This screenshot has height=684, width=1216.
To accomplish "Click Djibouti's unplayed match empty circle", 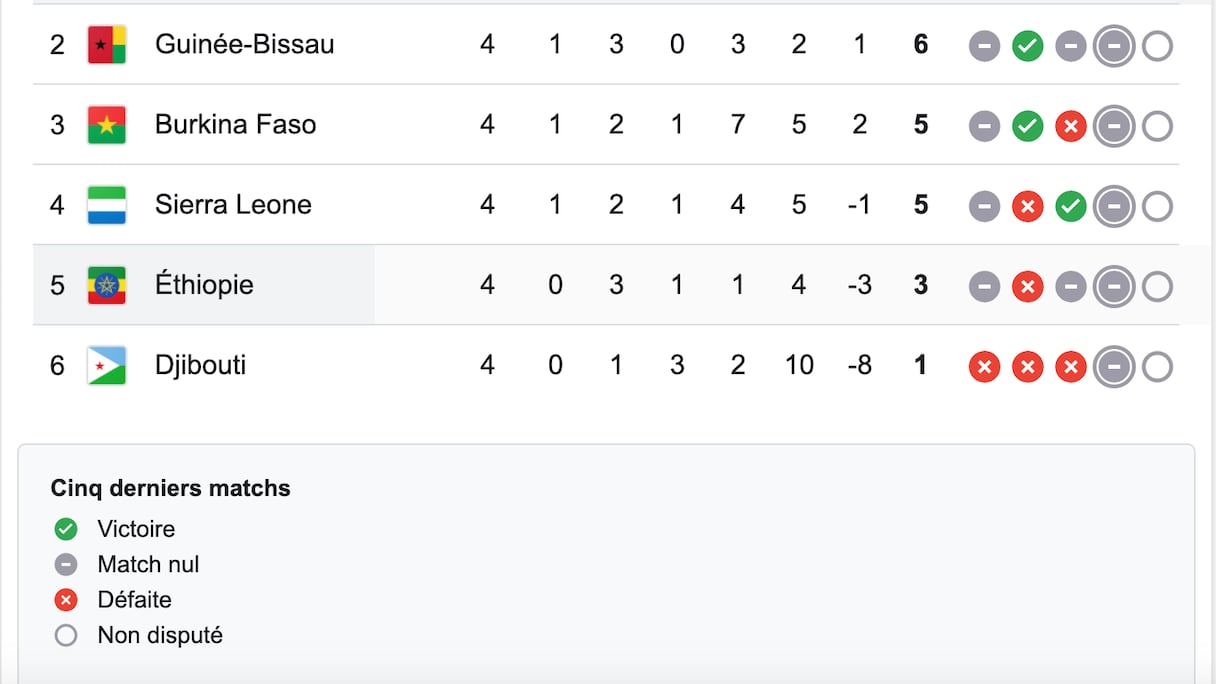I will click(x=1157, y=367).
